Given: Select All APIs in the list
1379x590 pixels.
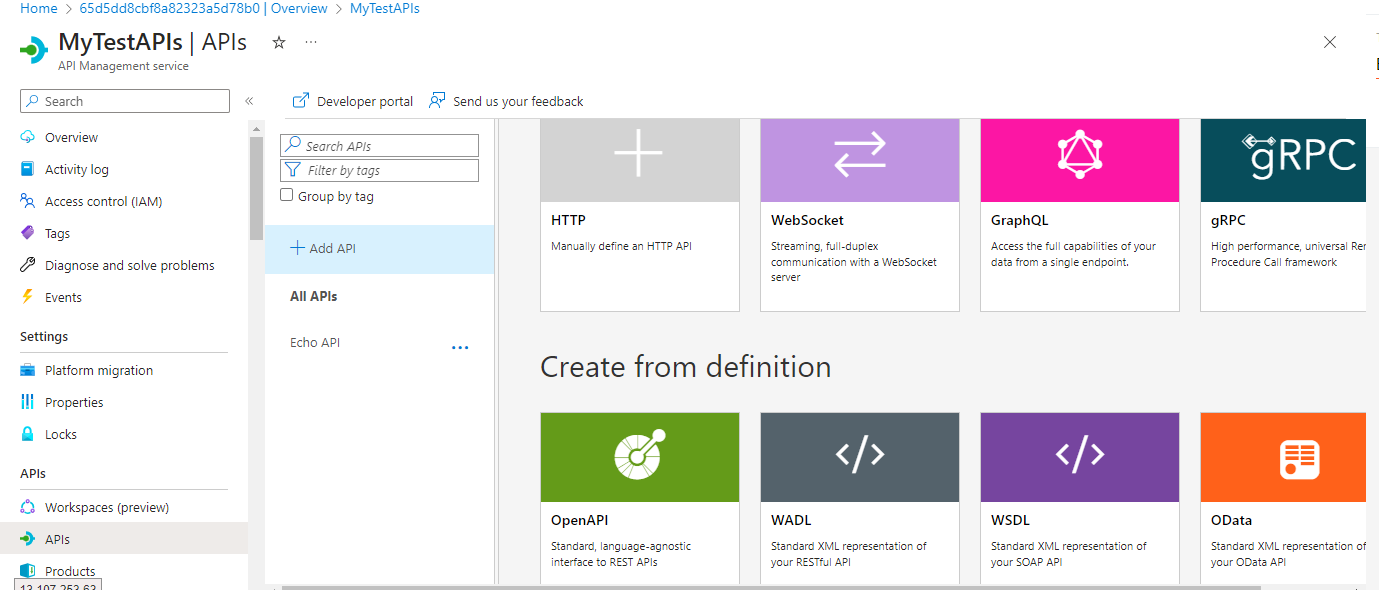Looking at the screenshot, I should [314, 296].
